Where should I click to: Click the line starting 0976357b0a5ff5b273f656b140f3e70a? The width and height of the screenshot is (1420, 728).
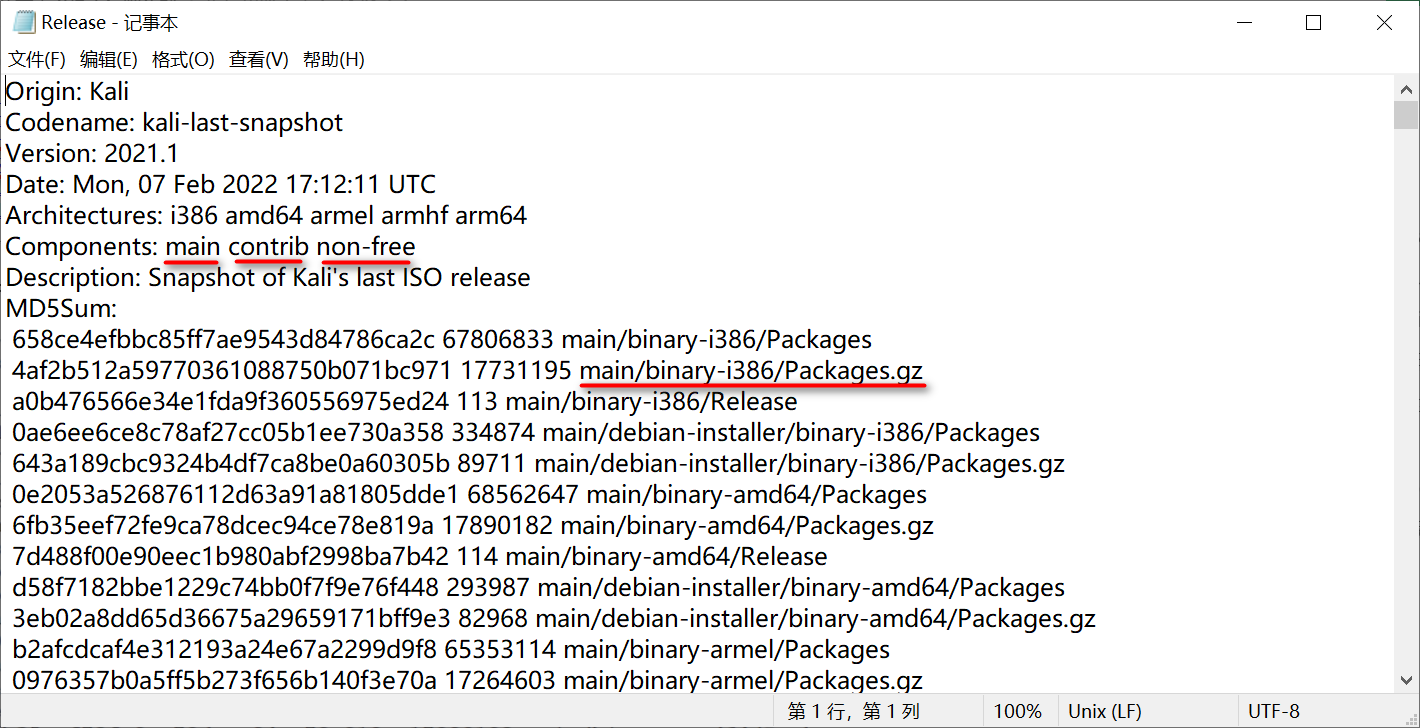(x=468, y=680)
